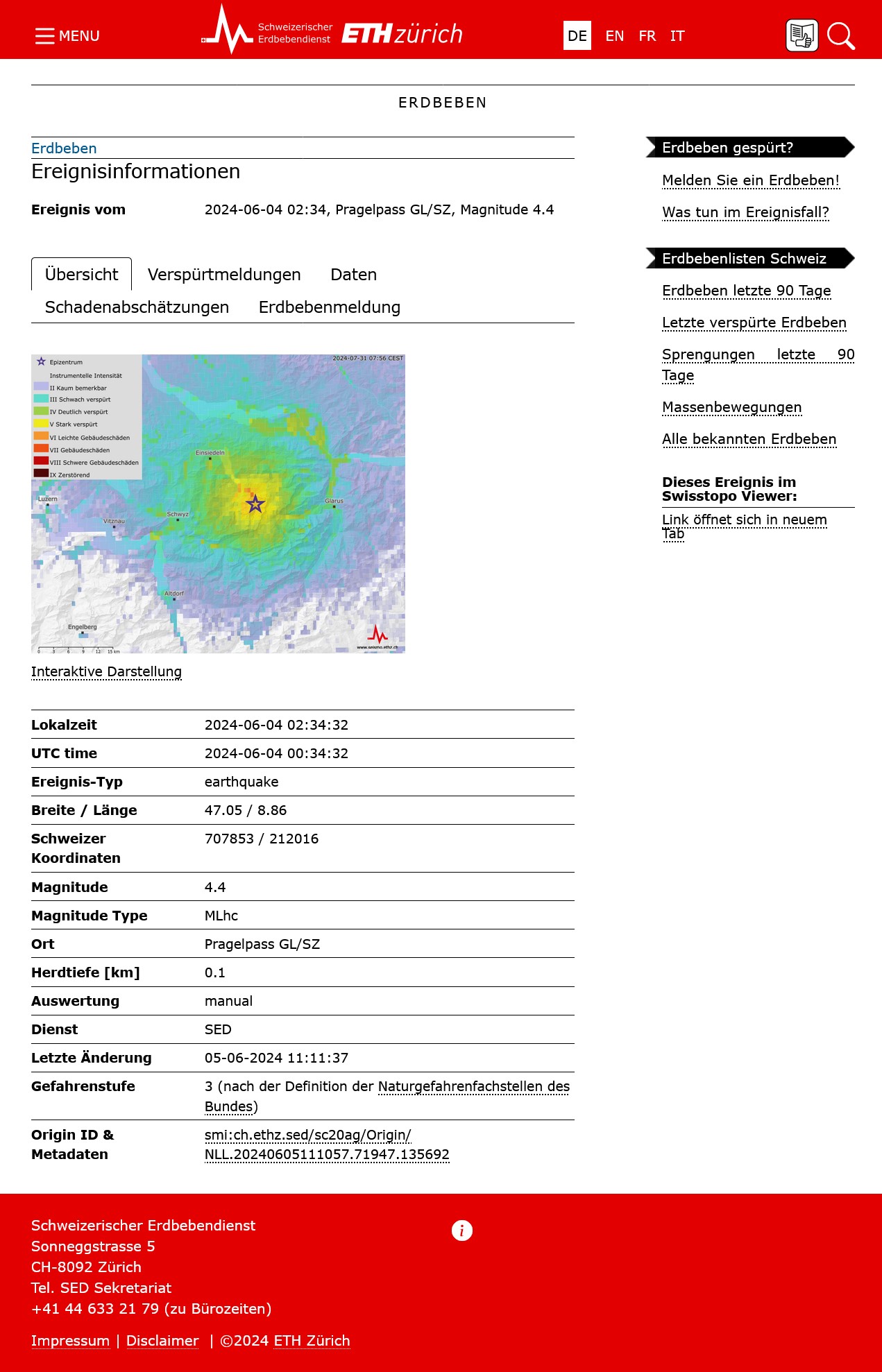882x1372 pixels.
Task: Click the ETH Zürich logo
Action: [402, 33]
